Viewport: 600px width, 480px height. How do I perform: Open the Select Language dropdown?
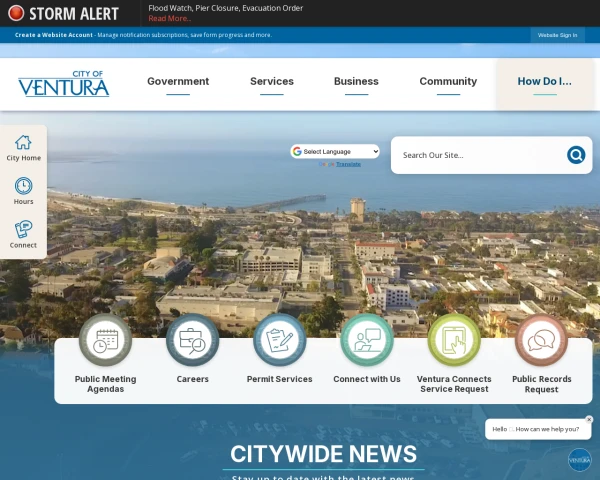point(335,152)
